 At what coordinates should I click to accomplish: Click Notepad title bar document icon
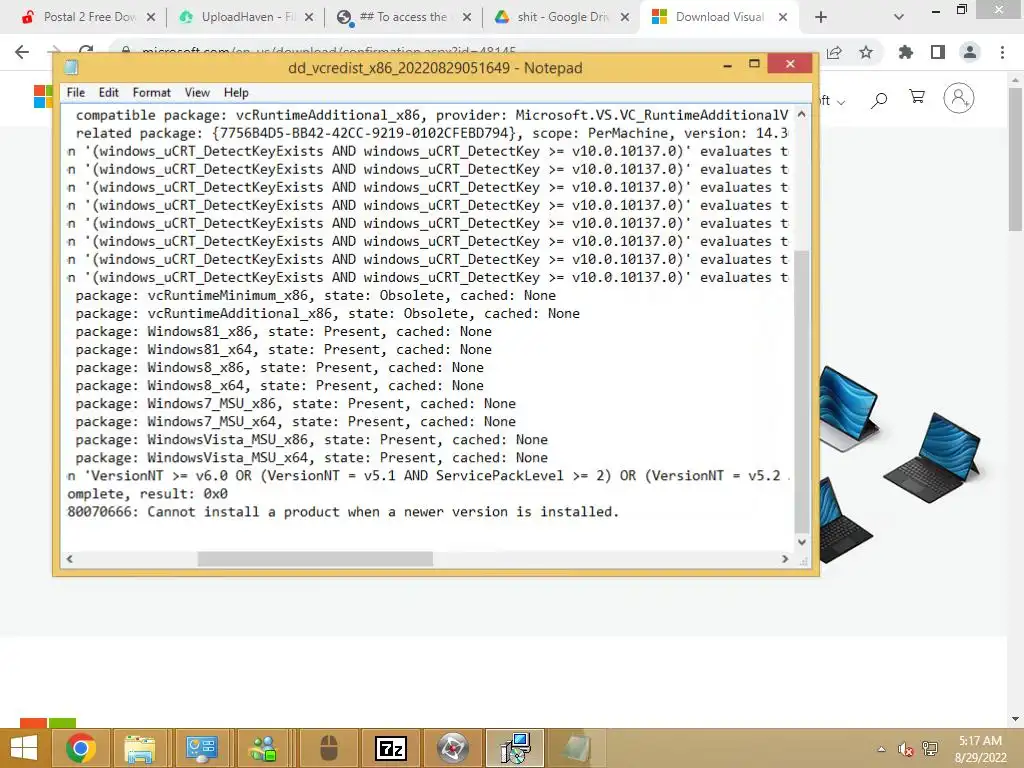71,67
